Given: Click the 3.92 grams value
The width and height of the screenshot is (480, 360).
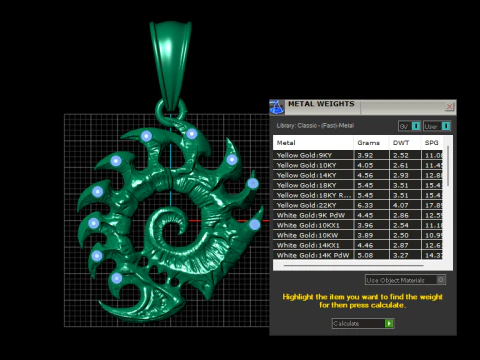Looking at the screenshot, I should tap(365, 155).
